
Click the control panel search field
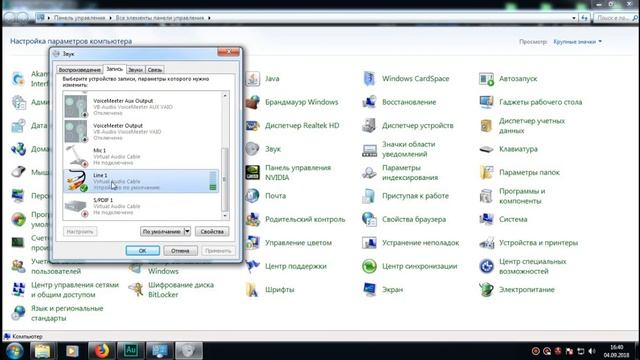click(x=616, y=18)
